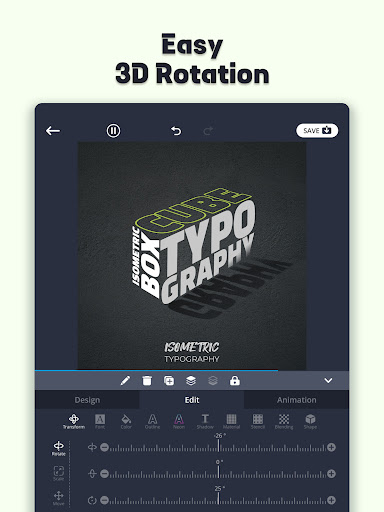Increase the 0° rotation with plus
Image resolution: width=384 pixels, height=512 pixels.
[331, 474]
